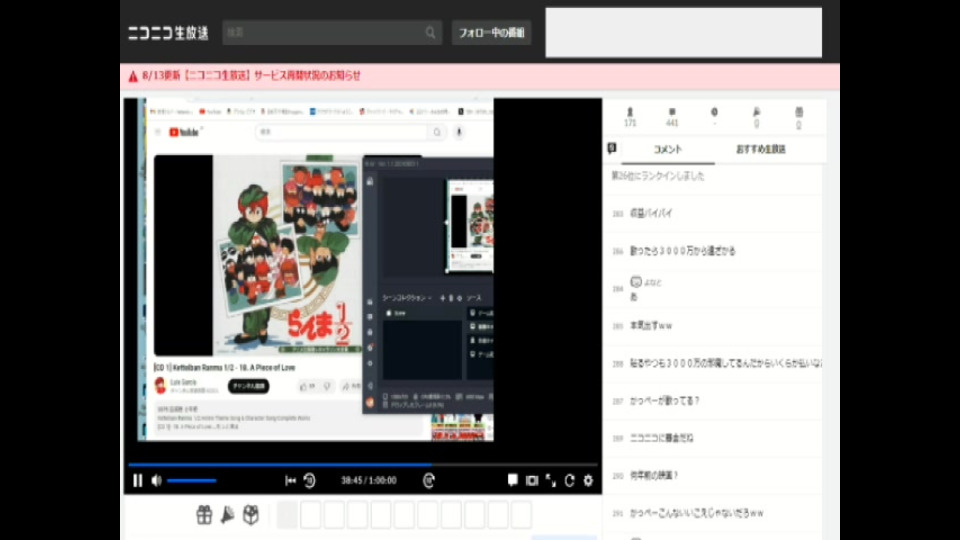Open the gift box icon below the player
The image size is (960, 540).
point(204,515)
